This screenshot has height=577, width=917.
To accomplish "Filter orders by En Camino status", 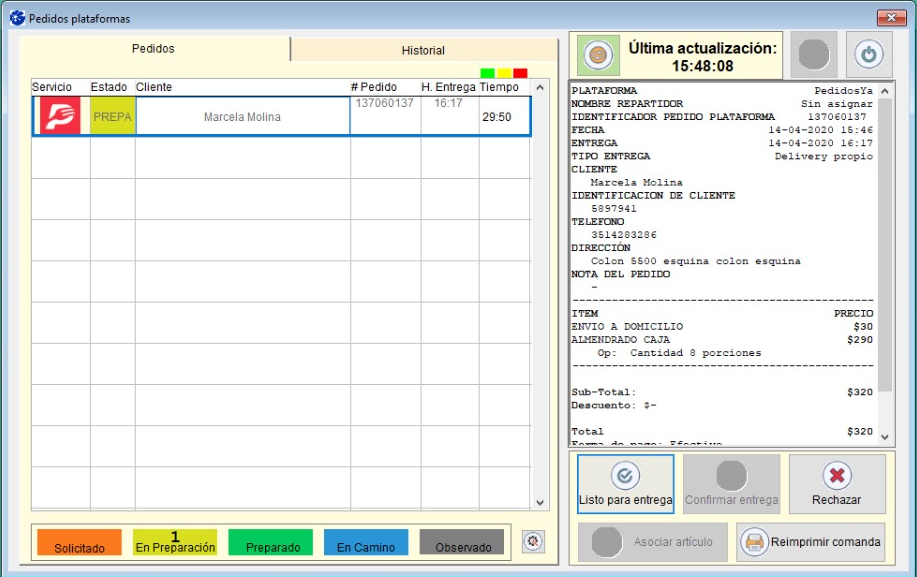I will tap(366, 542).
